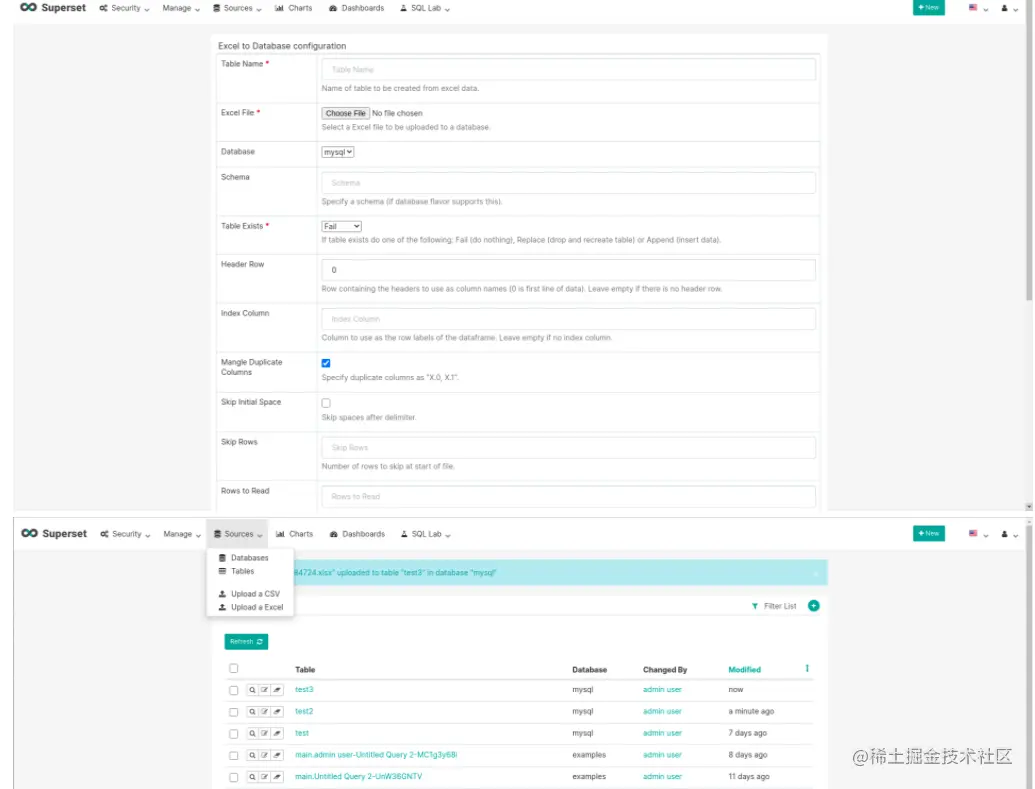Screen dimensions: 1035x789
Task: Open Charts in the navbar above the tables list
Action: pyautogui.click(x=294, y=533)
